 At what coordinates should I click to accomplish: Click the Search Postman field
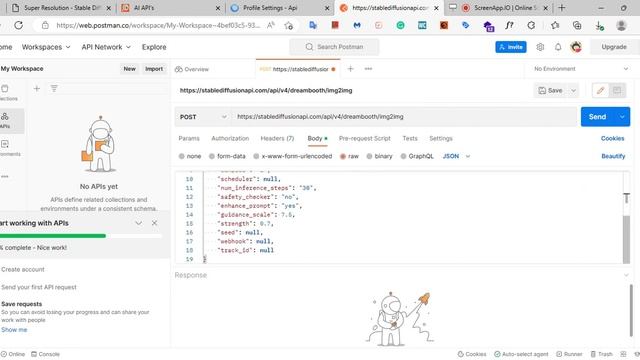334,47
